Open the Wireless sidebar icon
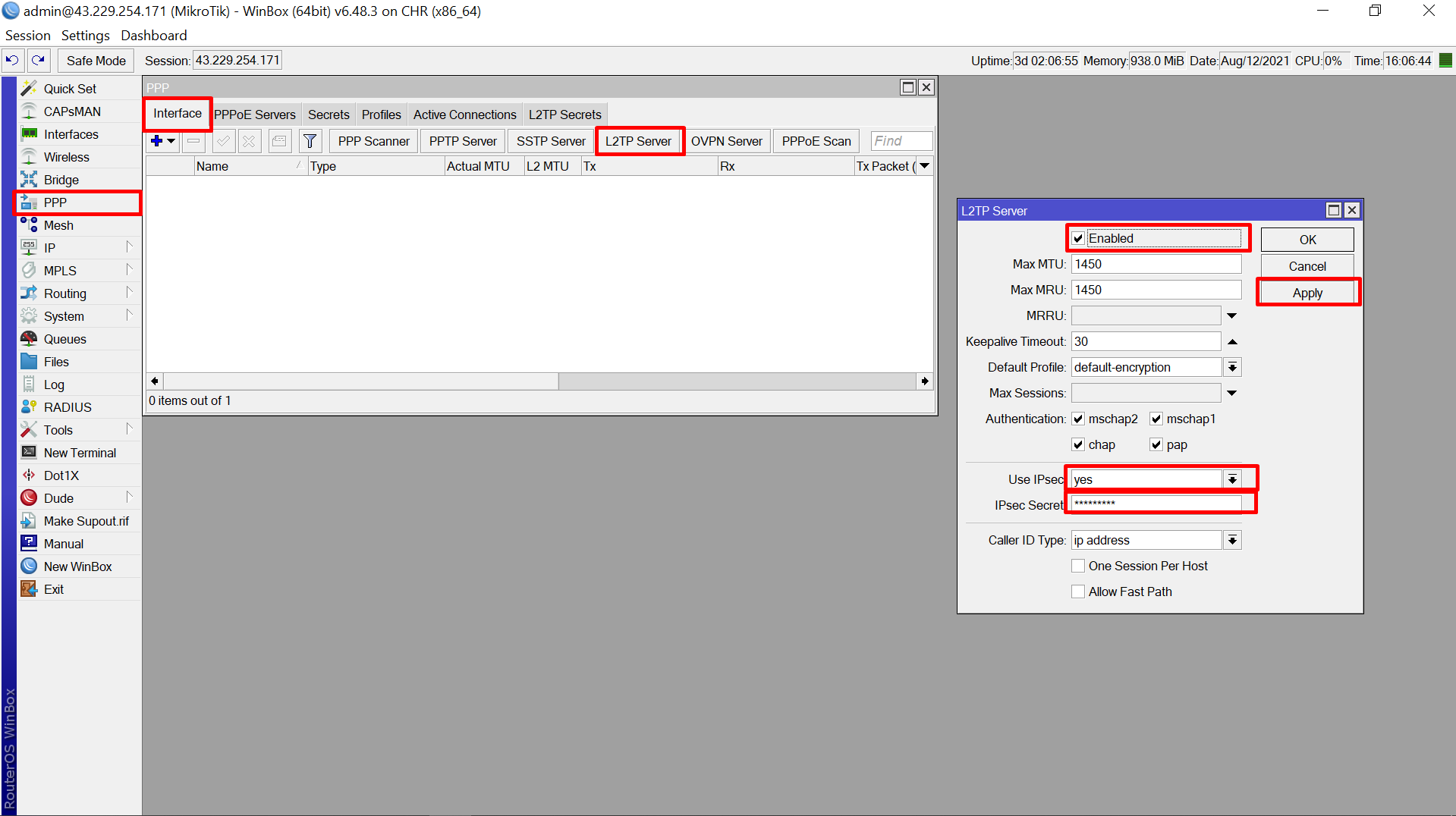Screen dimensions: 1456x816 tap(29, 157)
